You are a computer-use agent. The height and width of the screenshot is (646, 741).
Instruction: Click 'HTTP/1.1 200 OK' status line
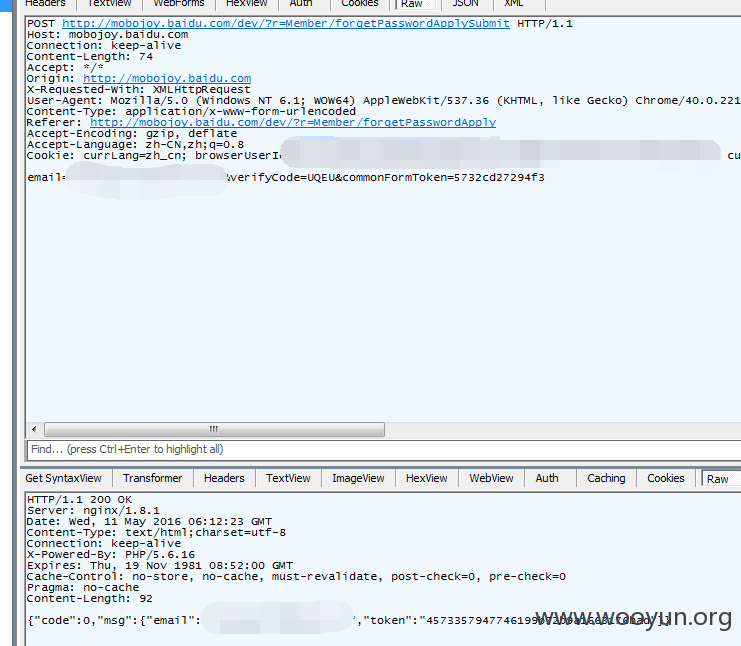(x=79, y=500)
